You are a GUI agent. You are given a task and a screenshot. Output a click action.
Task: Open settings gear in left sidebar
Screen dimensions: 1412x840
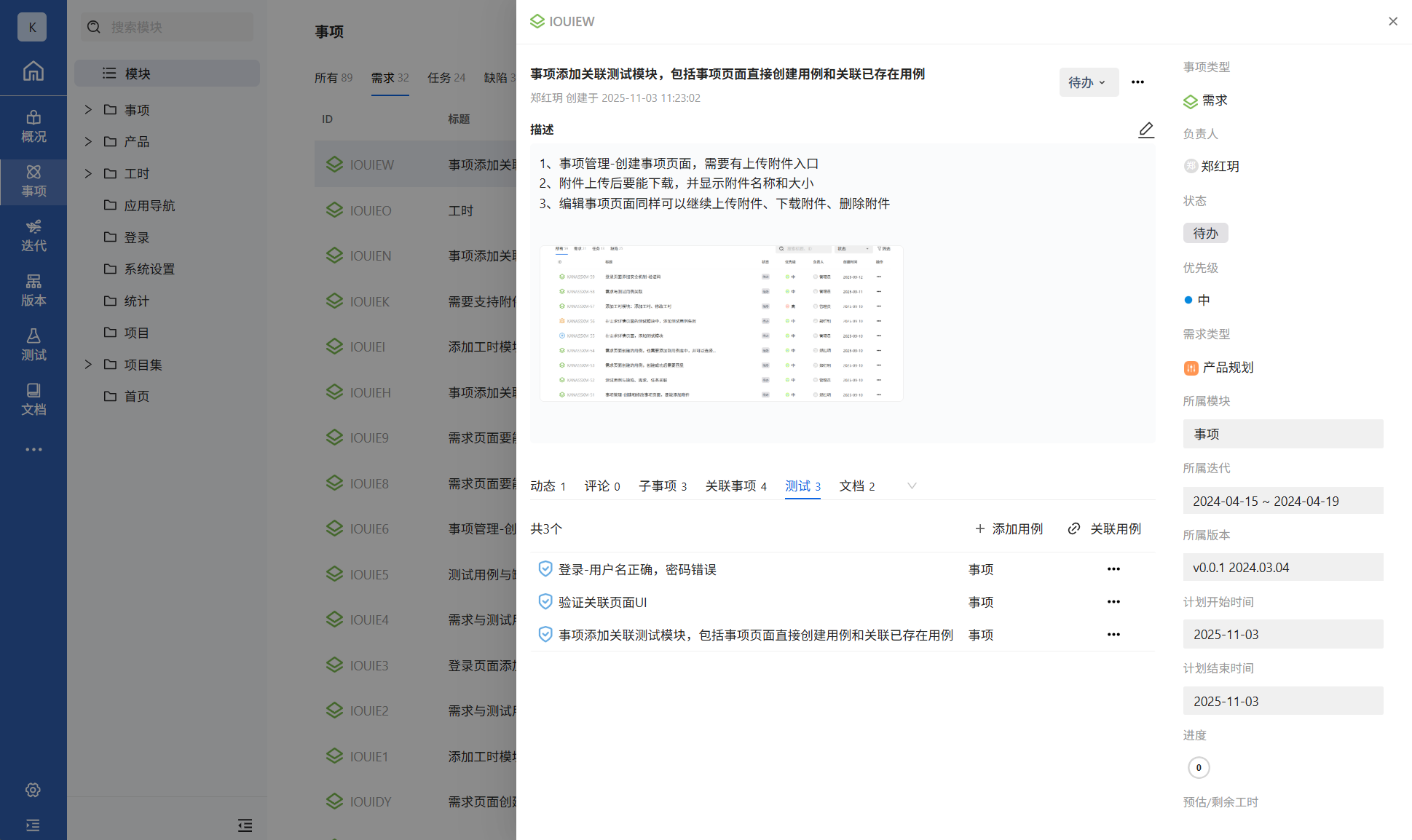(x=33, y=790)
